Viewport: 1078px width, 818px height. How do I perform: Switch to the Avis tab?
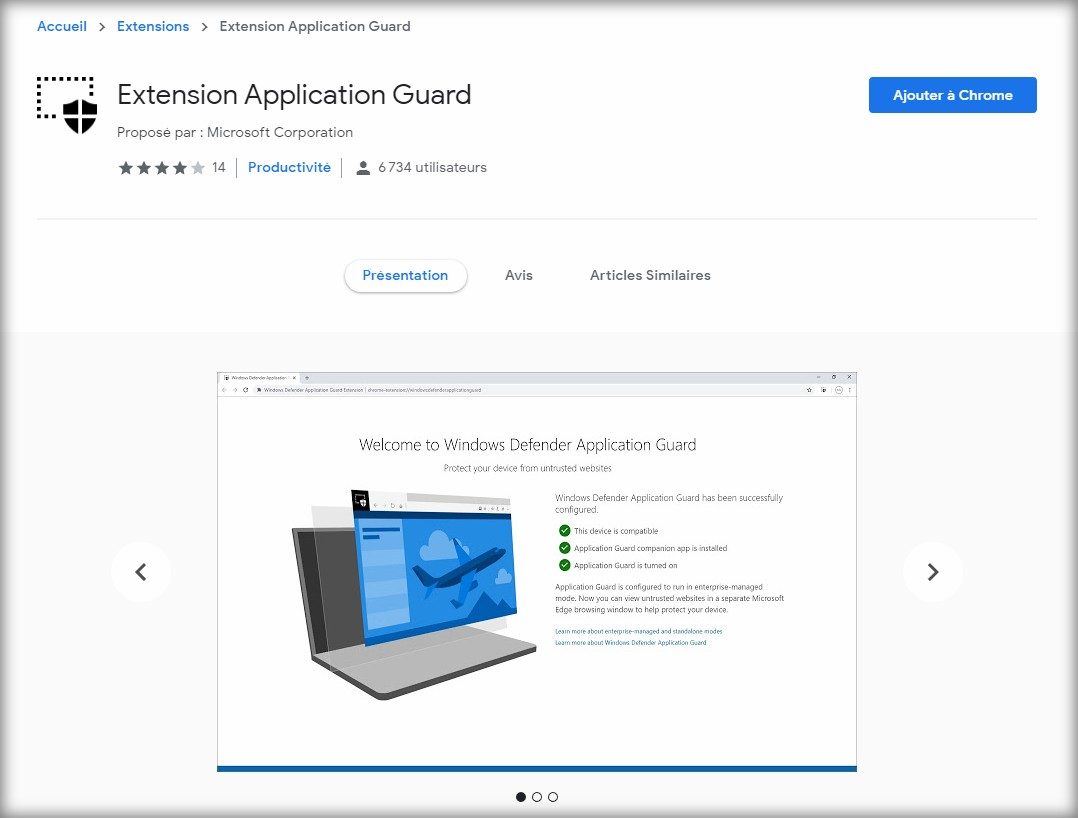point(518,276)
